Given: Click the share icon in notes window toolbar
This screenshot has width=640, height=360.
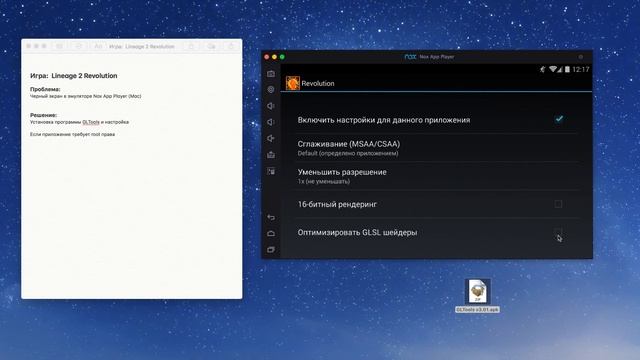Looking at the screenshot, I should click(231, 47).
